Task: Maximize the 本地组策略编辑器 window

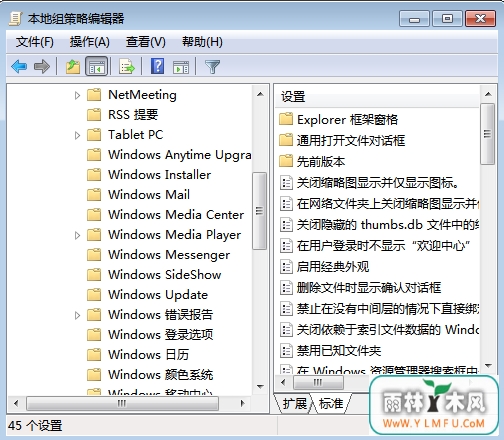Action: coord(447,19)
